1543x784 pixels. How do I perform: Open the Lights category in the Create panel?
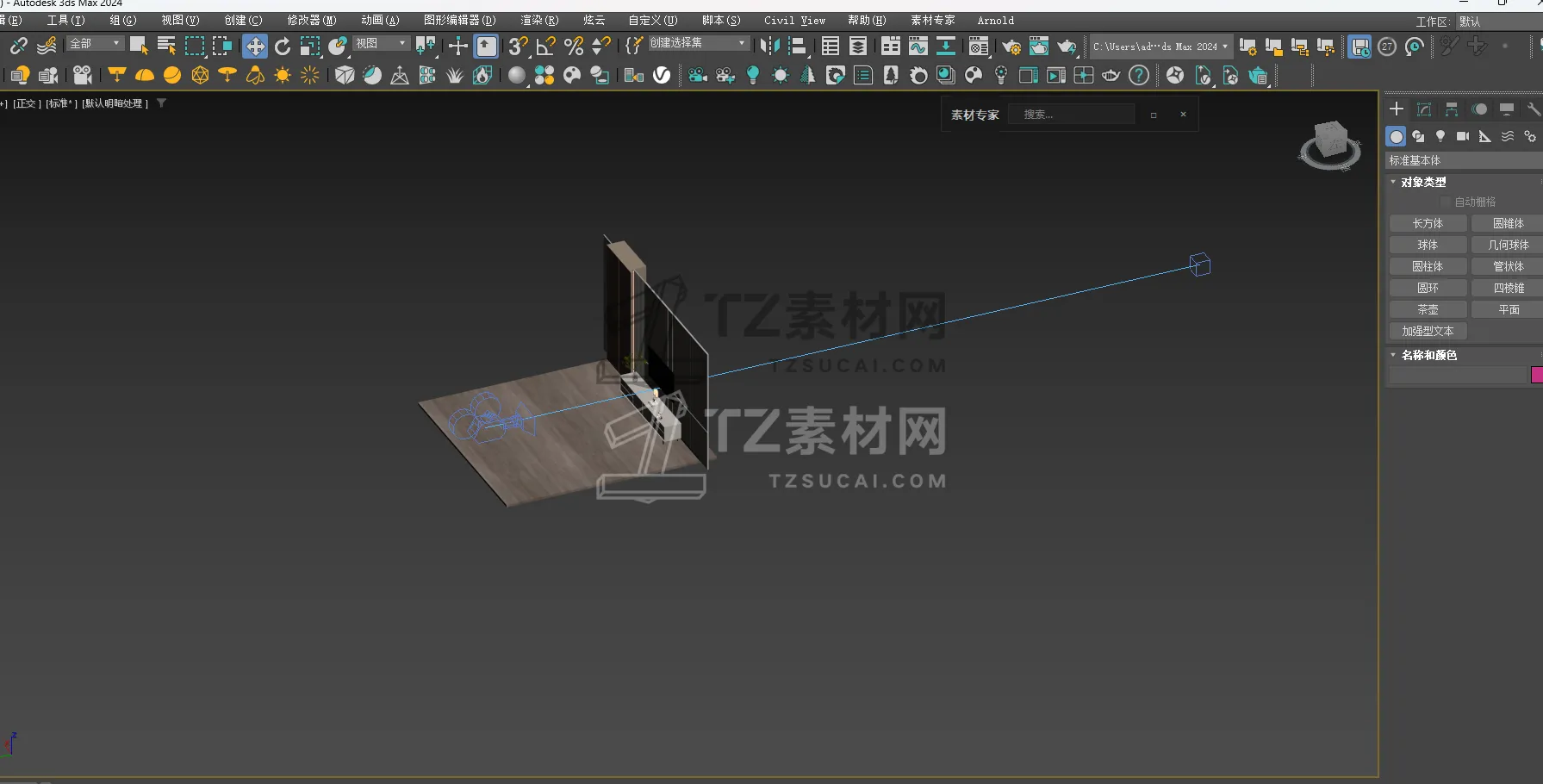[x=1440, y=136]
